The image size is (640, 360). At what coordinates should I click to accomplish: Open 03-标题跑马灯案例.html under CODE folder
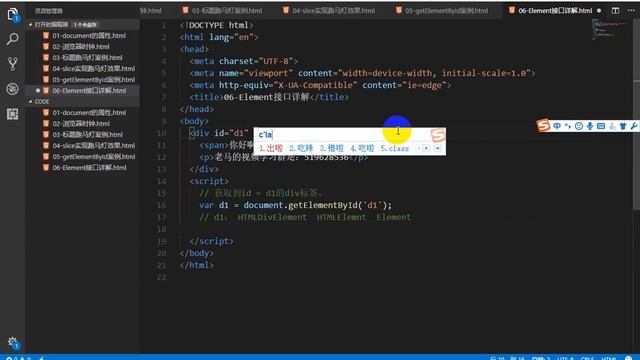point(83,134)
